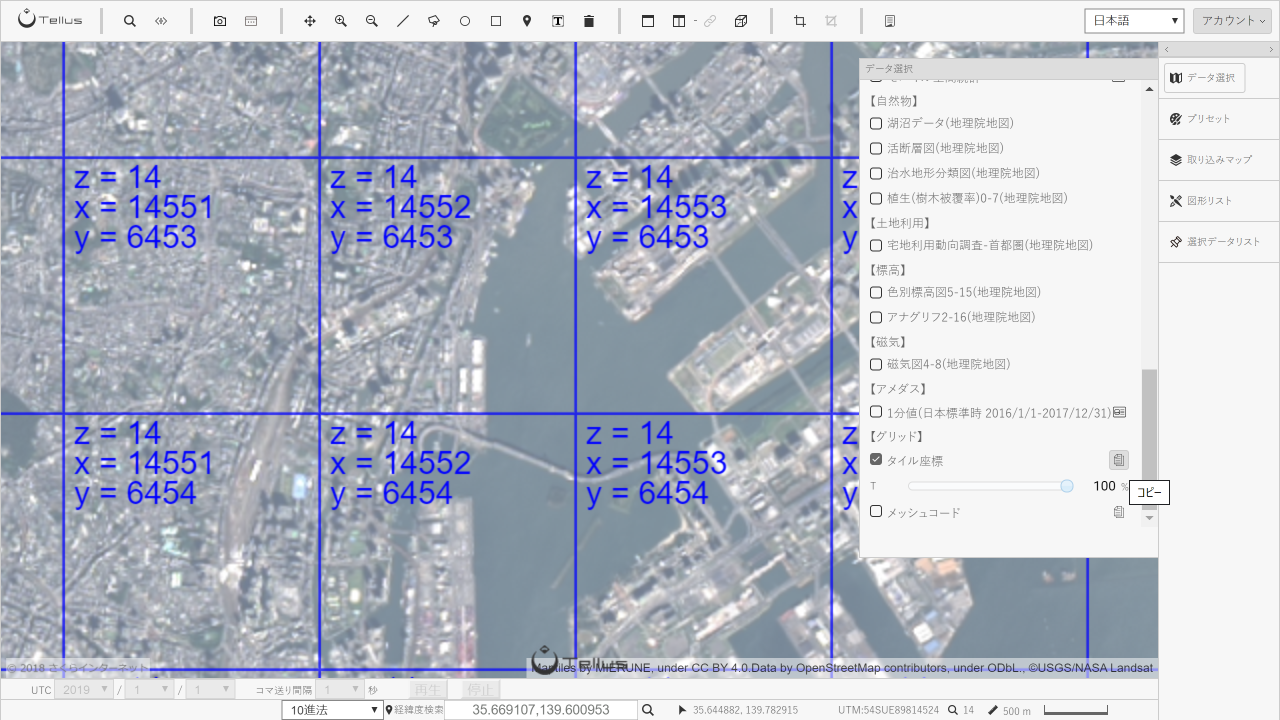
Task: Enable メッシュコード grid layer
Action: pyautogui.click(x=876, y=511)
